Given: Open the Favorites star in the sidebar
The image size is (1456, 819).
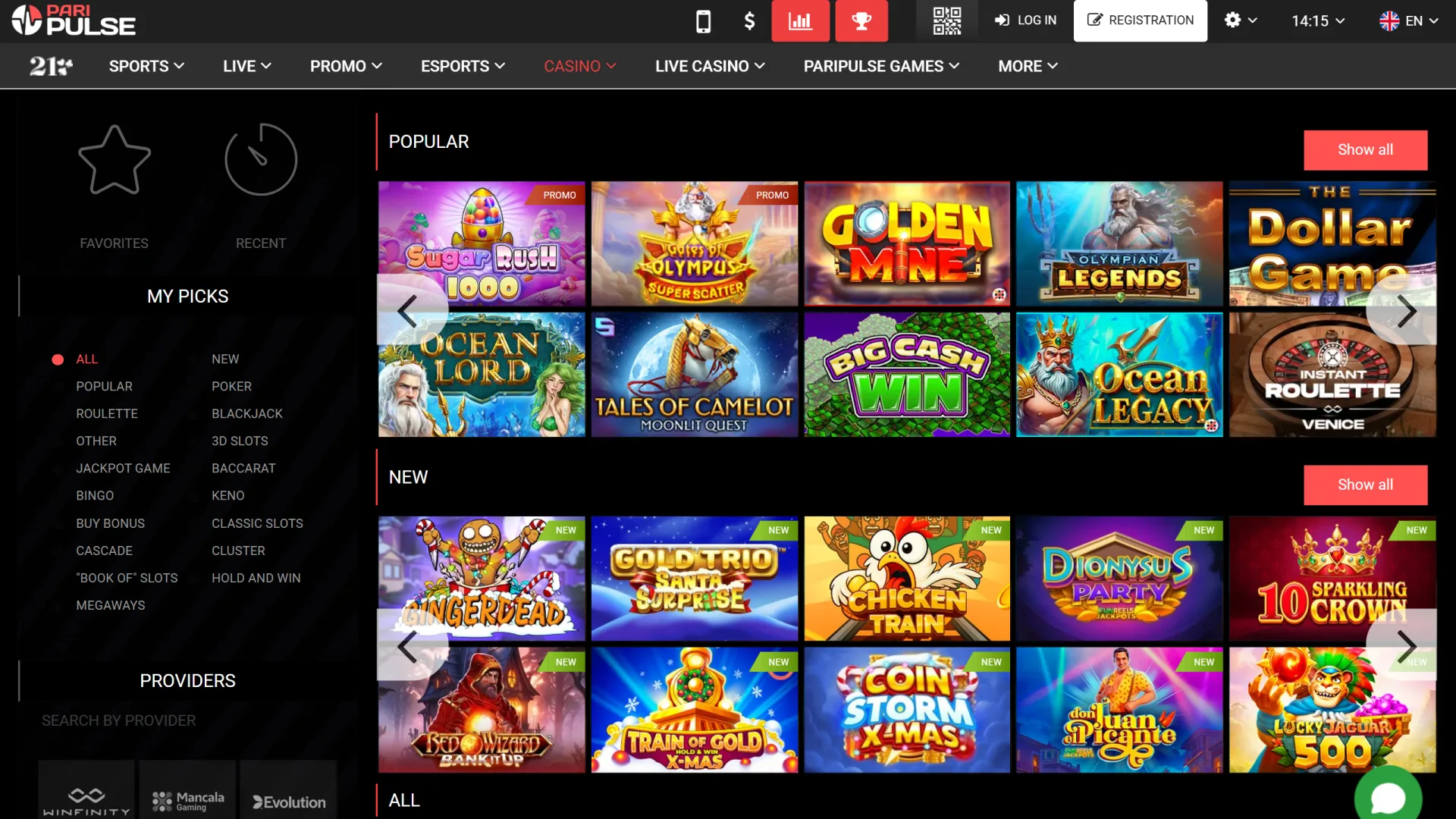Looking at the screenshot, I should (x=114, y=160).
